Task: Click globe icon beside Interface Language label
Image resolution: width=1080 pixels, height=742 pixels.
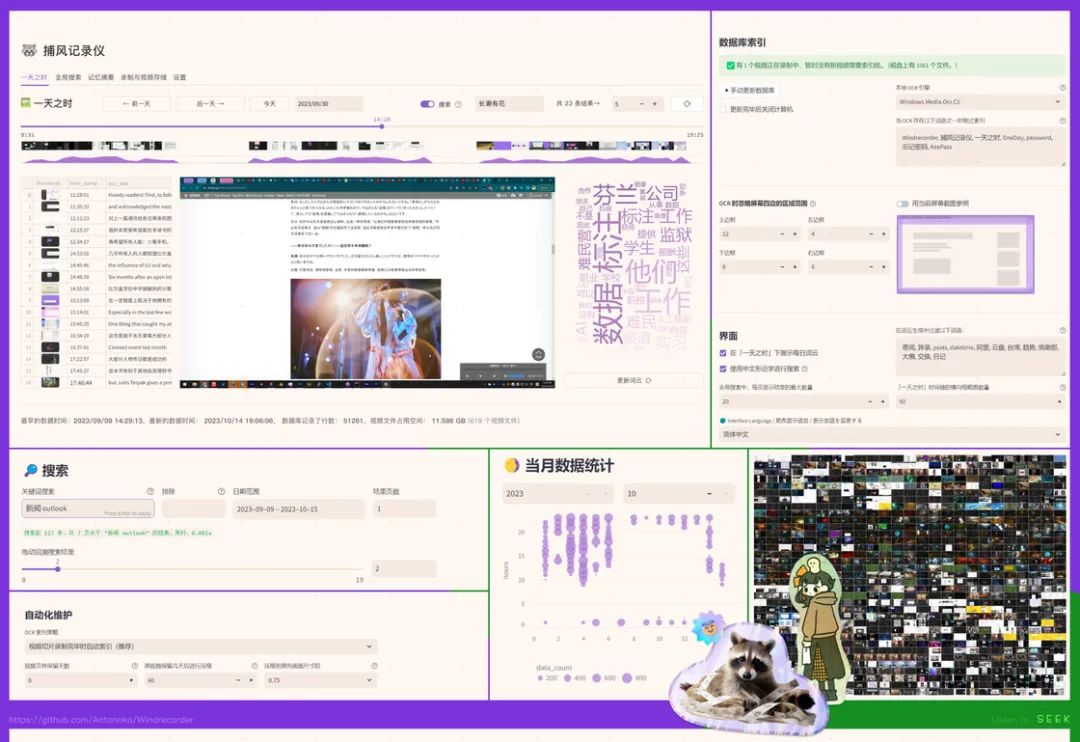Action: pos(723,420)
